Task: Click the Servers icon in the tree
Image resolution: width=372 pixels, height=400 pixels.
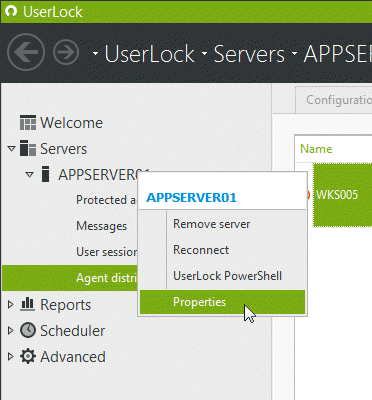Action: pos(28,148)
